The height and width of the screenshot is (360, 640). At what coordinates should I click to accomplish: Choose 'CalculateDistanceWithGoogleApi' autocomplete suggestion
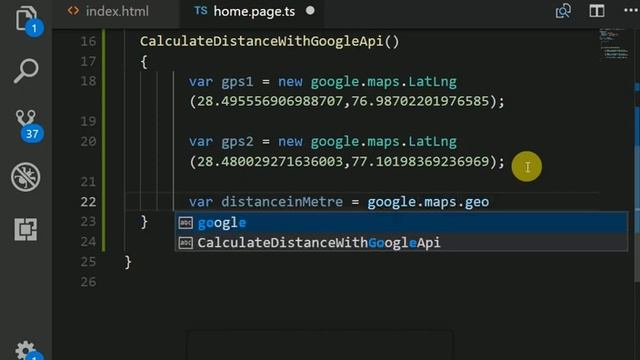pos(401,242)
